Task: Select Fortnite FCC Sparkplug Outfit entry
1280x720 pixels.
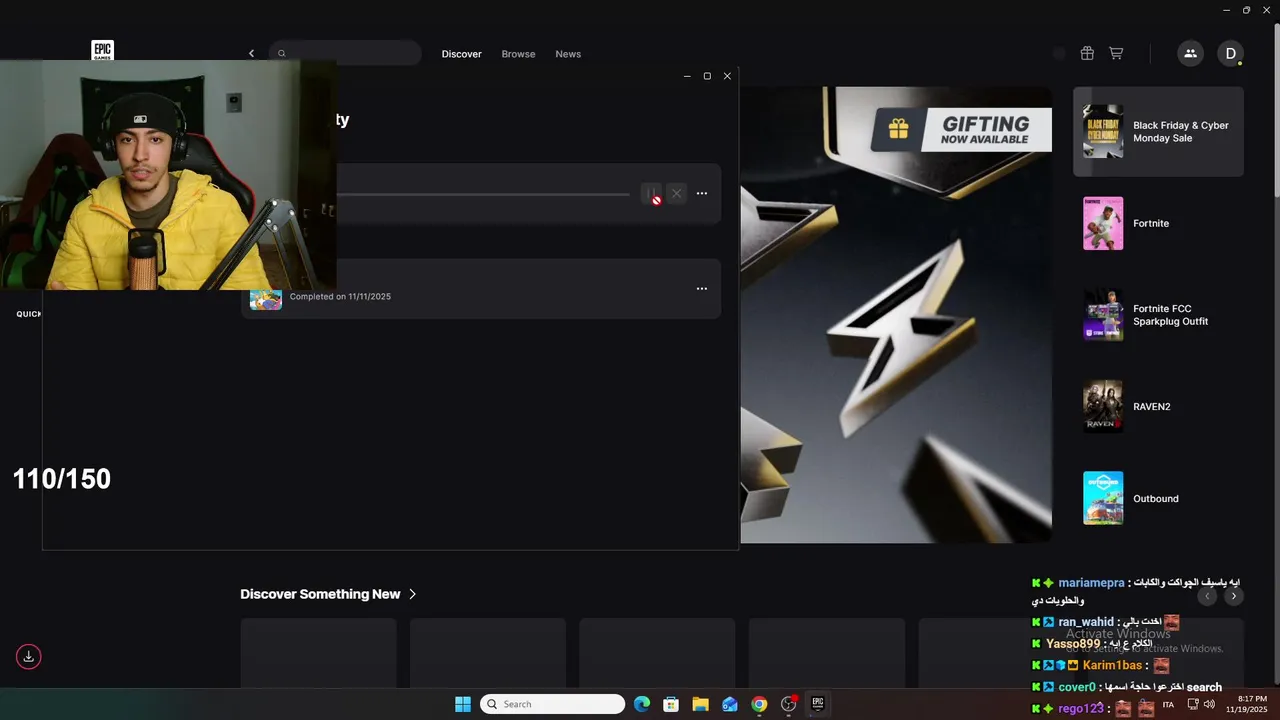Action: click(1158, 315)
